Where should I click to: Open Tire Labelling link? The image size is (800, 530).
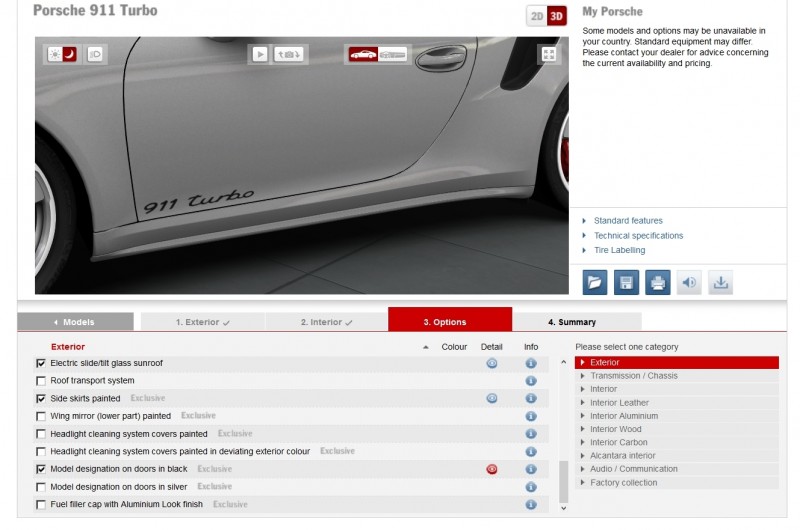619,250
